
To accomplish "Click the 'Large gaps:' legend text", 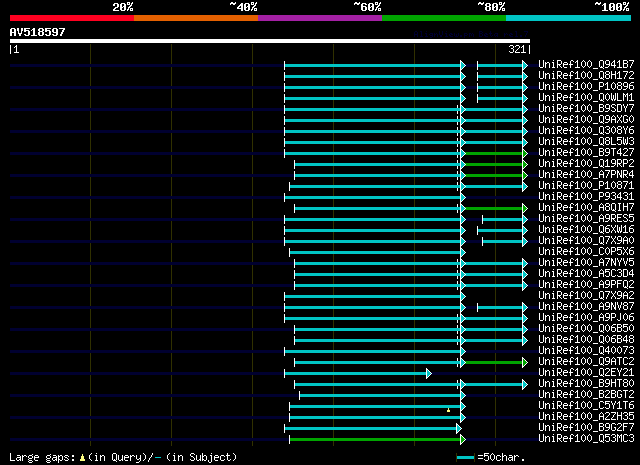I will 42,457.
